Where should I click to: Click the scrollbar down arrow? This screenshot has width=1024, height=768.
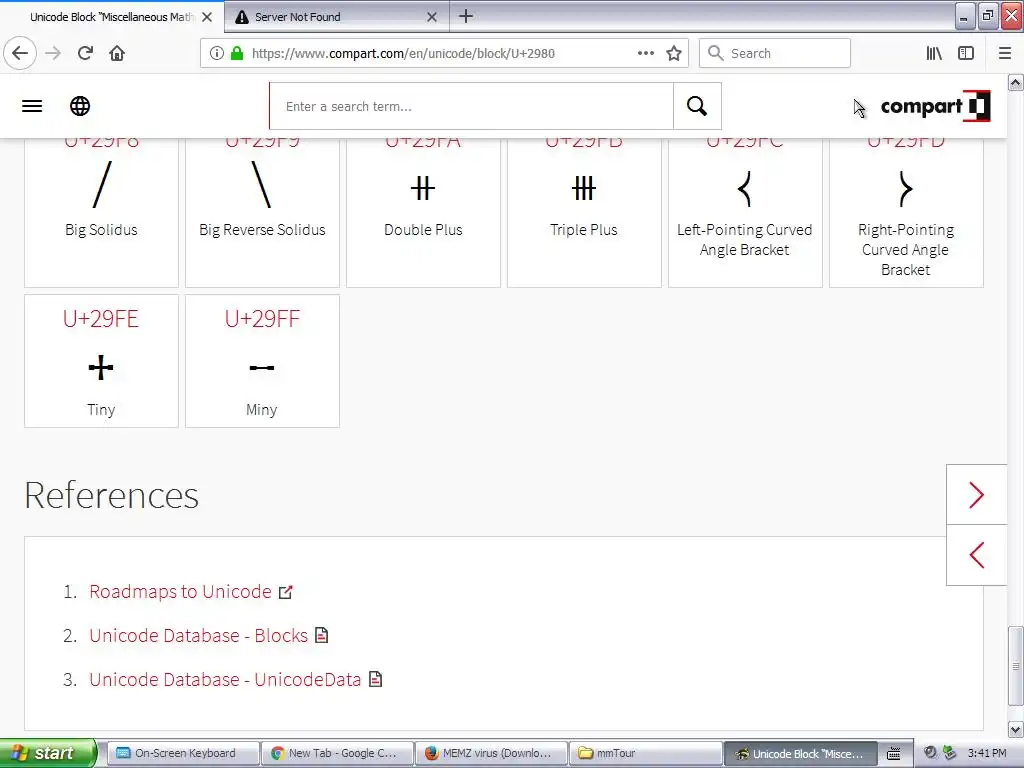pyautogui.click(x=1015, y=729)
